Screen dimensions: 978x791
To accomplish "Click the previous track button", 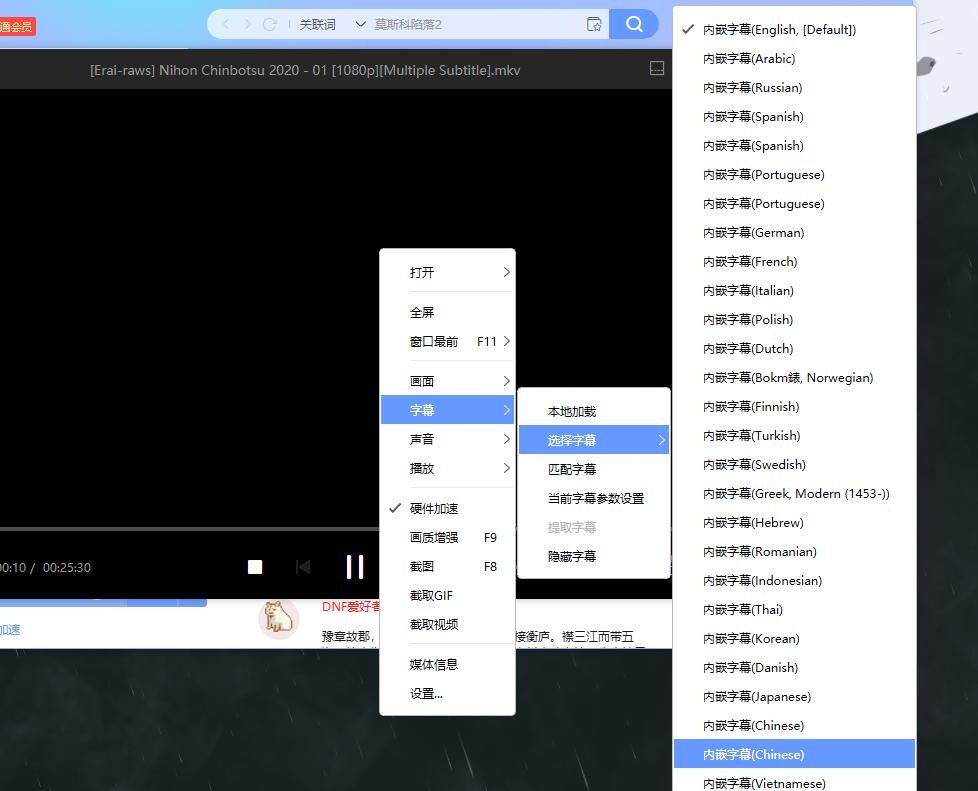I will pyautogui.click(x=303, y=567).
